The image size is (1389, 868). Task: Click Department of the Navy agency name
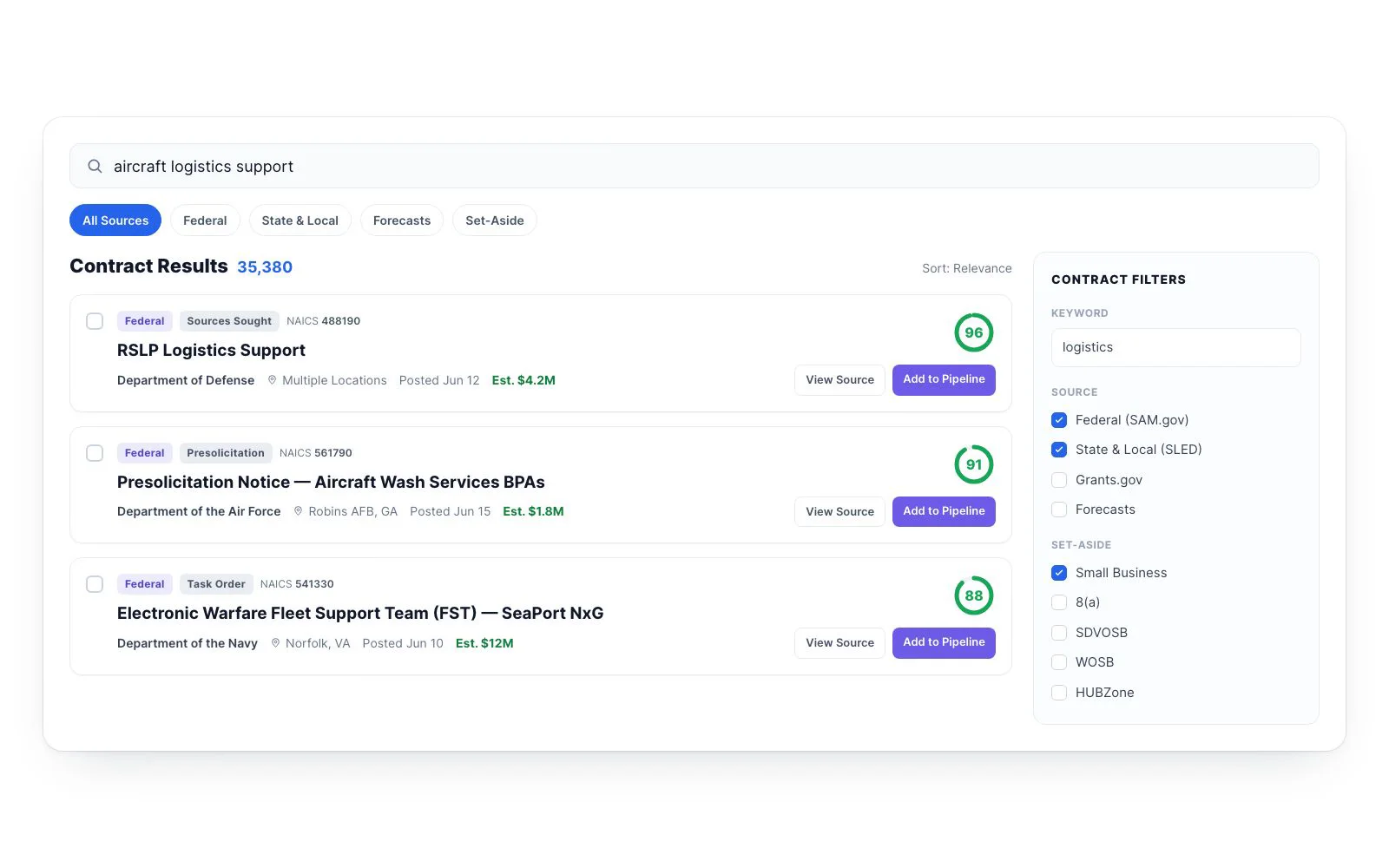click(x=188, y=643)
